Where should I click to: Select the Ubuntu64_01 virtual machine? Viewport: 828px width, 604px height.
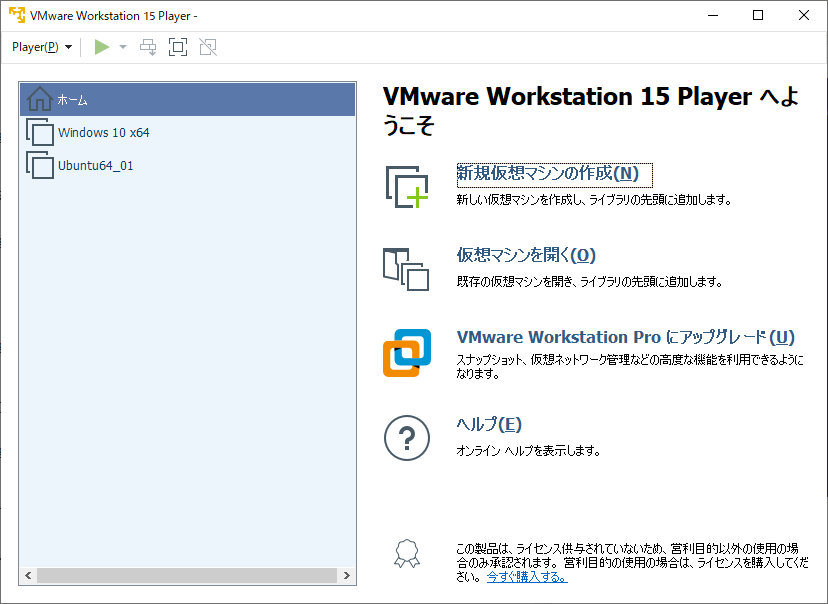[x=95, y=166]
